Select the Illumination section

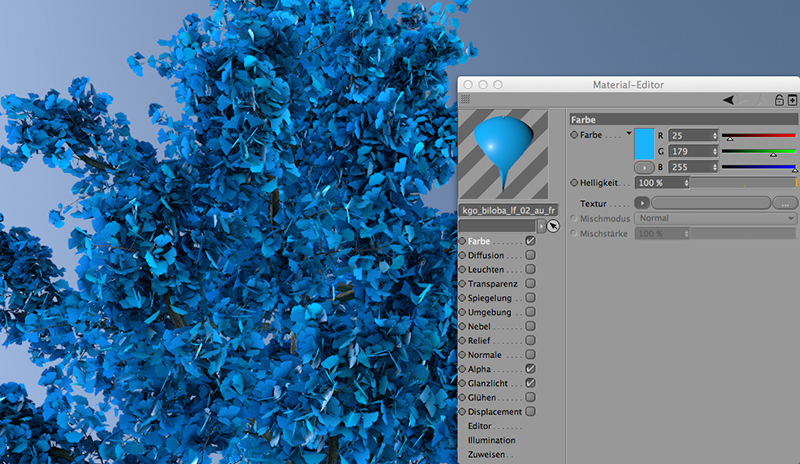pos(491,440)
